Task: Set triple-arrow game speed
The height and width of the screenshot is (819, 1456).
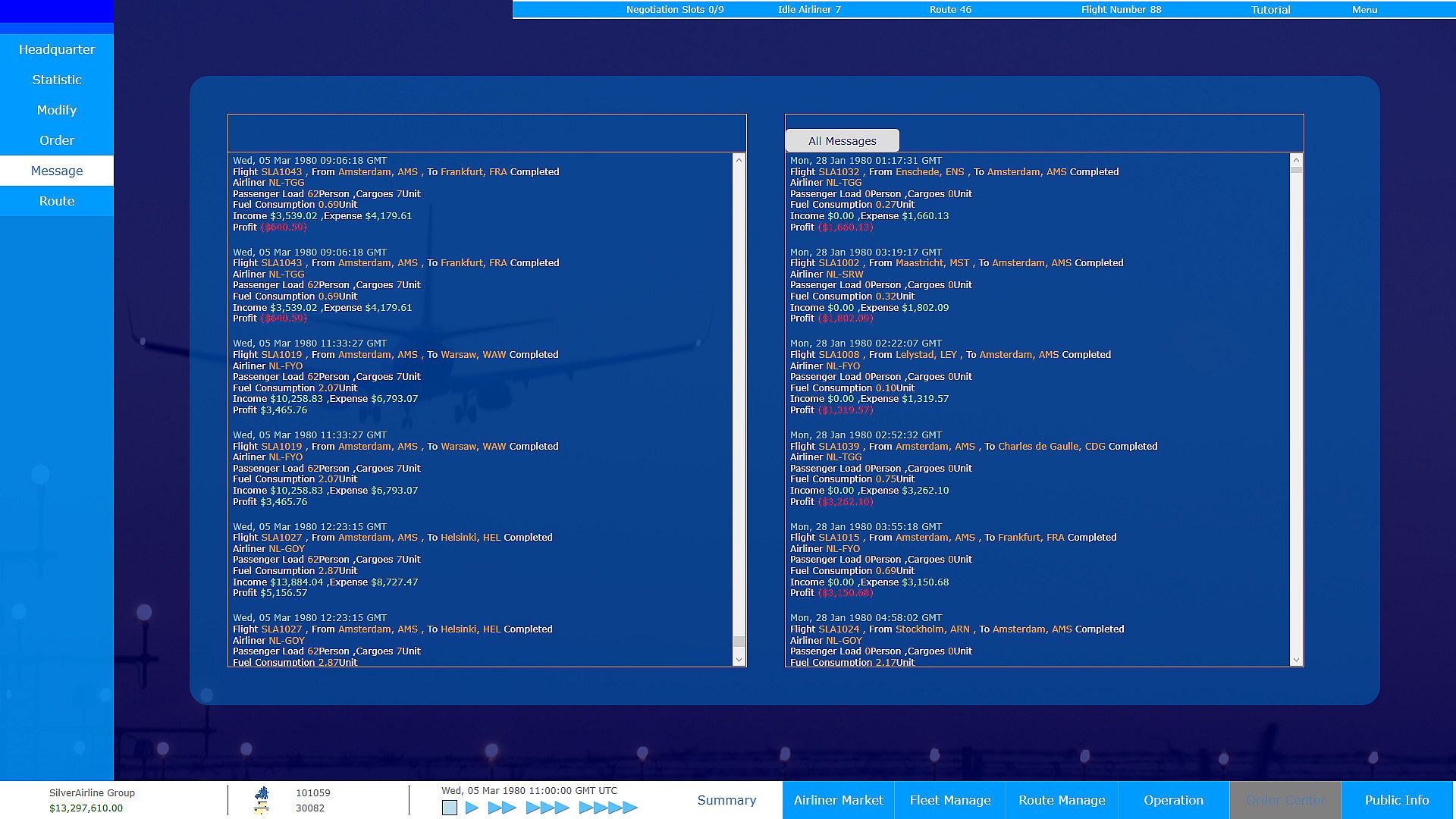Action: pos(547,808)
